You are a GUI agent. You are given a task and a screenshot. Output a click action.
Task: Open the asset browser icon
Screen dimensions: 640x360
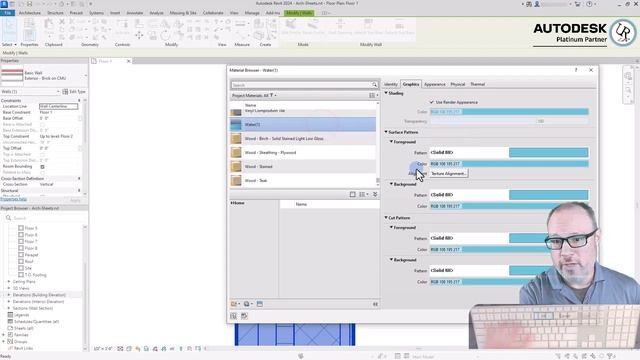260,304
